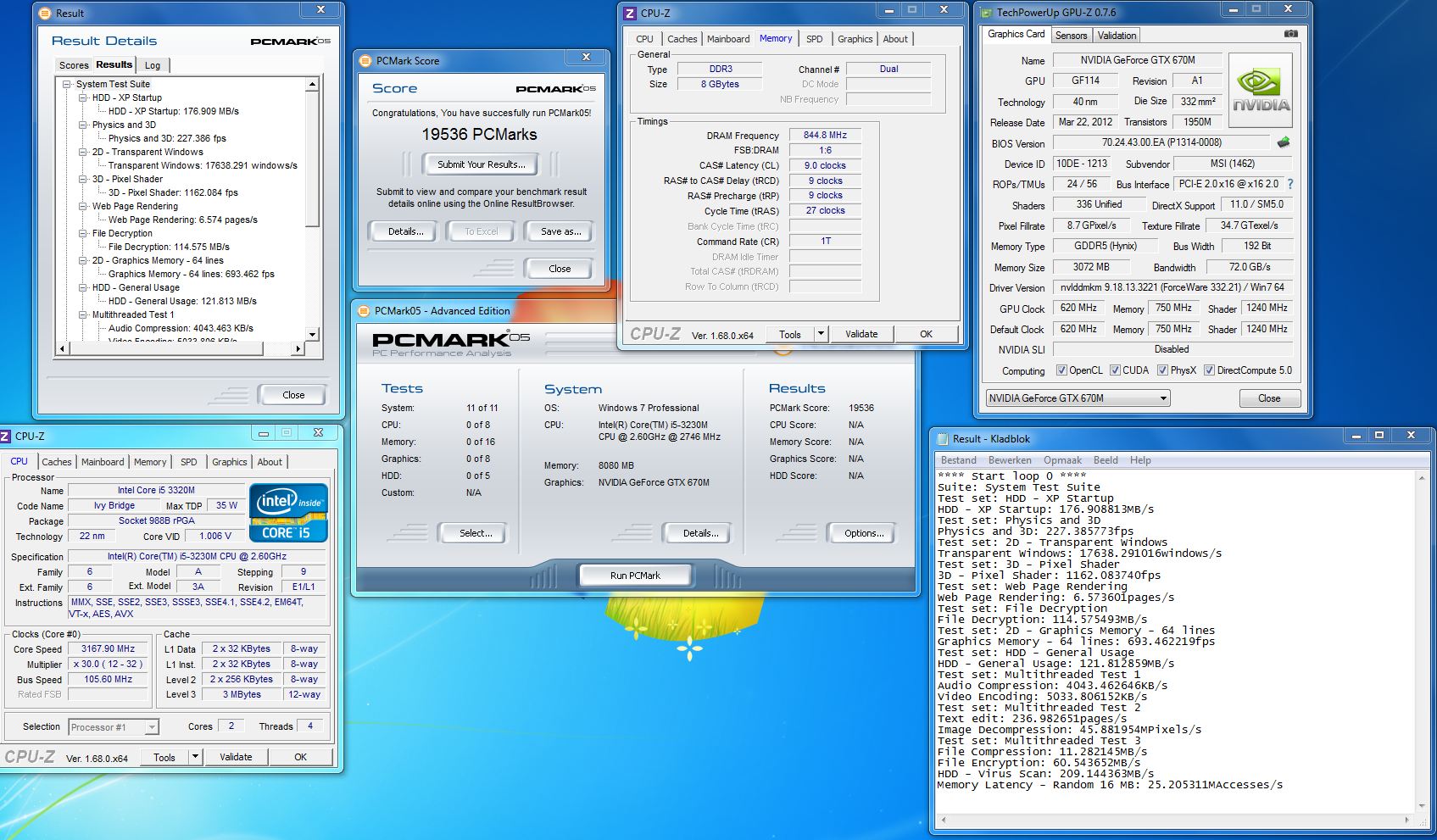Image resolution: width=1437 pixels, height=840 pixels.
Task: Collapse the Multithreaded Test 1 tree node
Action: point(83,314)
